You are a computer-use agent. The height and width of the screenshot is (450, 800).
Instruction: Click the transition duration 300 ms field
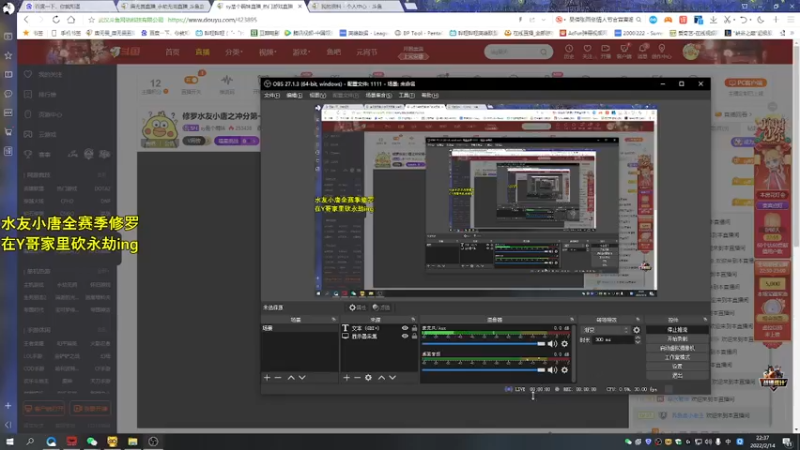pyautogui.click(x=613, y=340)
